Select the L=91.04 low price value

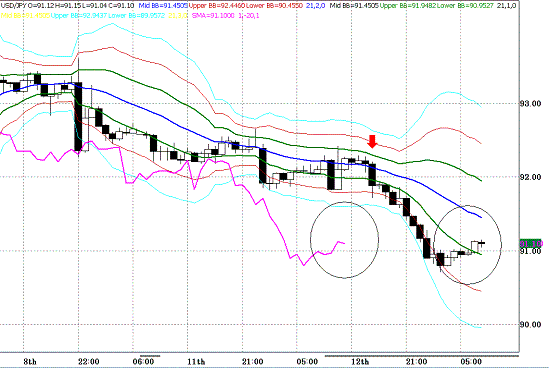(94, 6)
